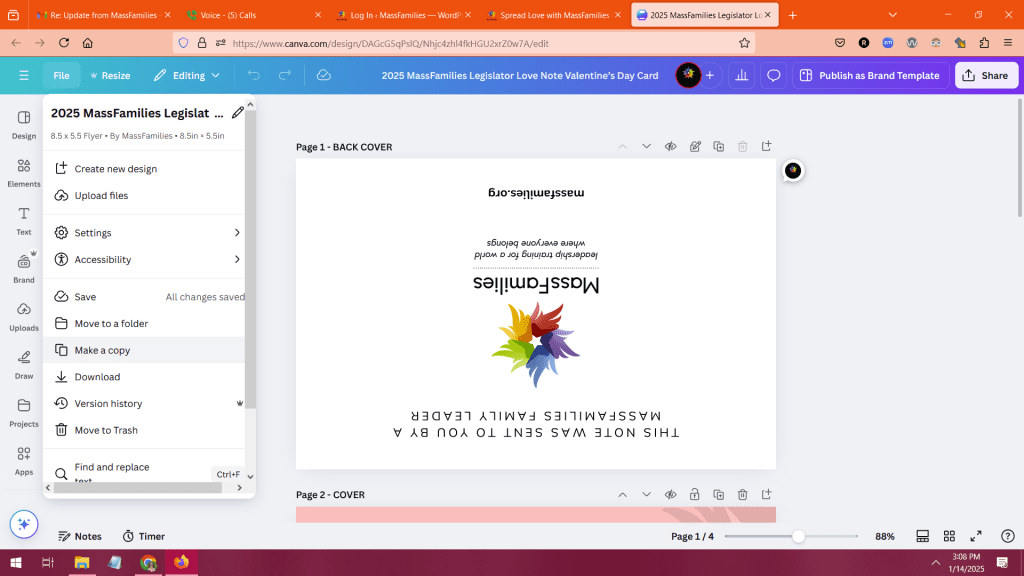Click the Share button
Viewport: 1024px width, 576px height.
(985, 75)
